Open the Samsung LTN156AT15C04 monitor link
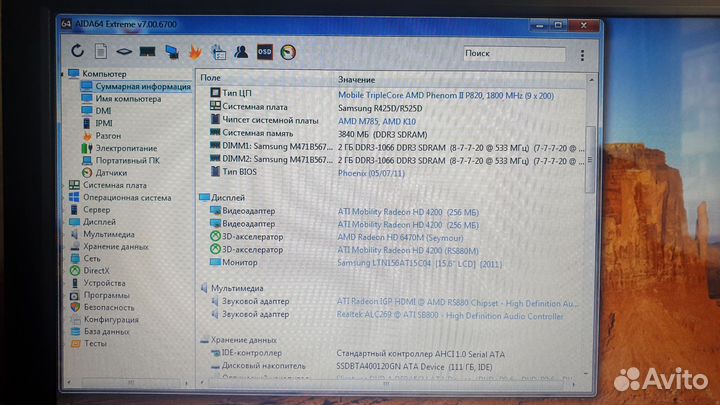This screenshot has height=405, width=720. [419, 264]
